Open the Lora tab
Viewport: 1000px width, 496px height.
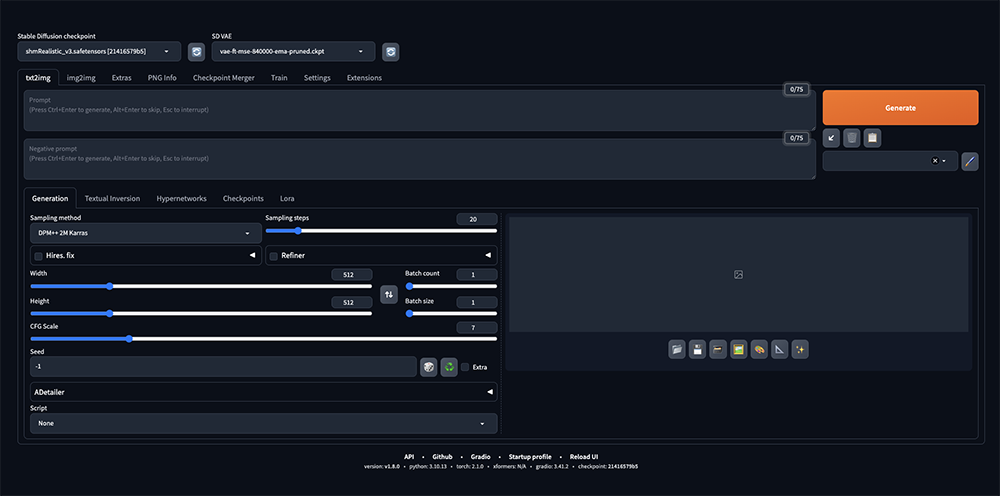click(285, 198)
